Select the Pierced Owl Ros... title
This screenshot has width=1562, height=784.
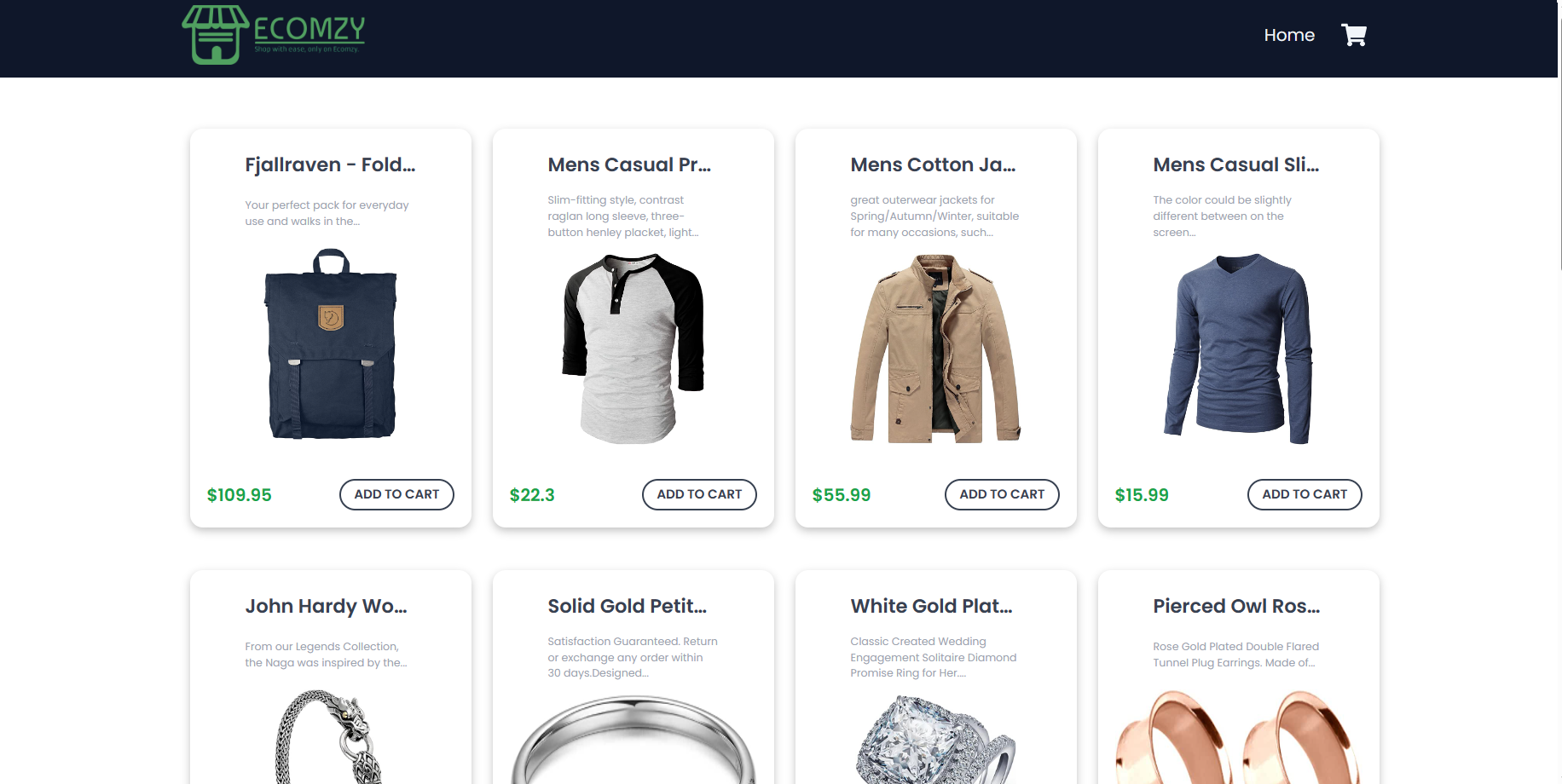1236,606
